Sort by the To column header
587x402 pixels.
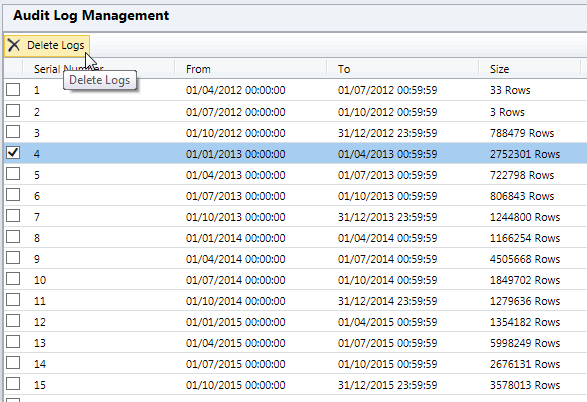403,69
